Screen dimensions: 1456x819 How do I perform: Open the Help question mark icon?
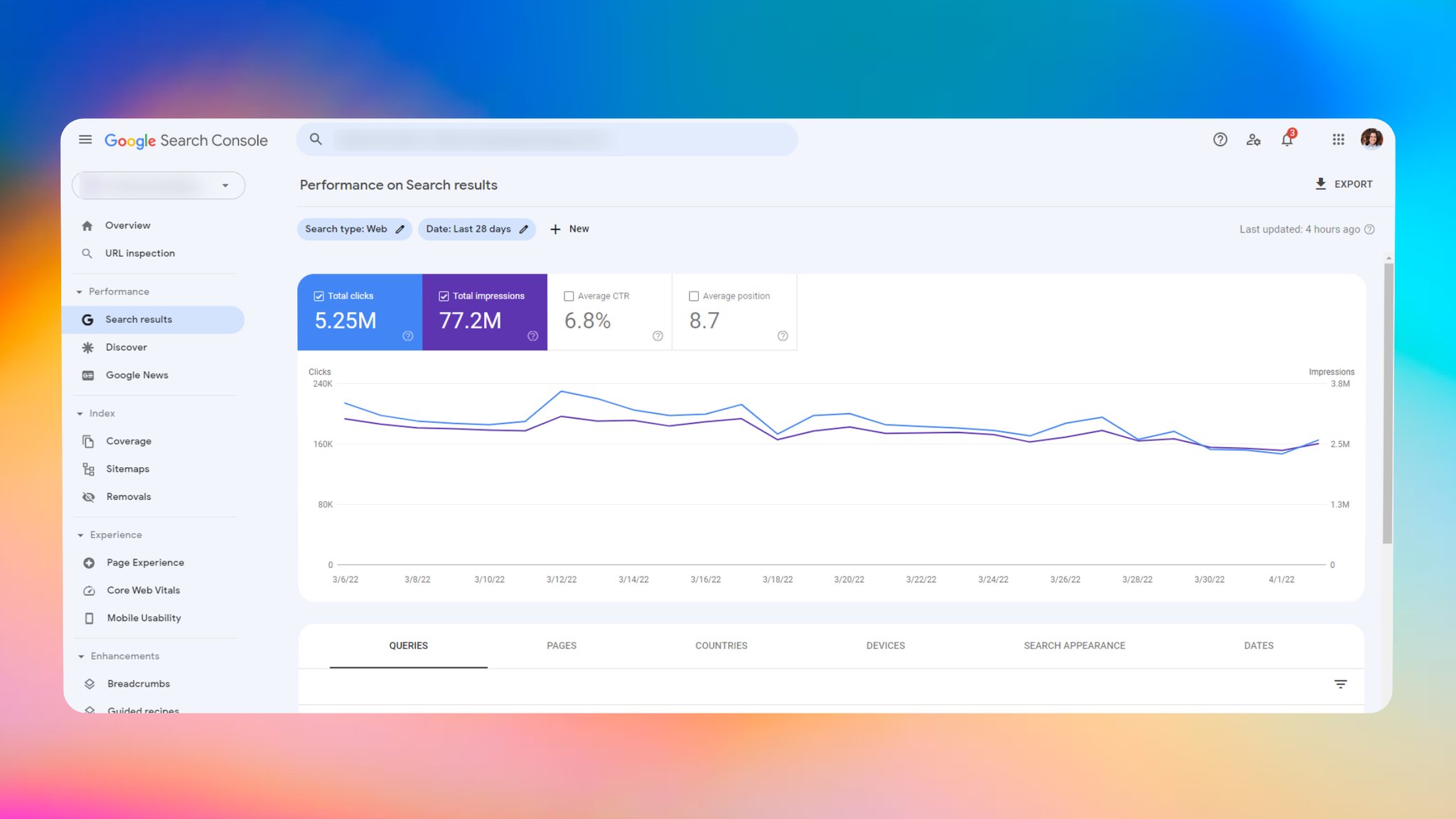(1220, 139)
